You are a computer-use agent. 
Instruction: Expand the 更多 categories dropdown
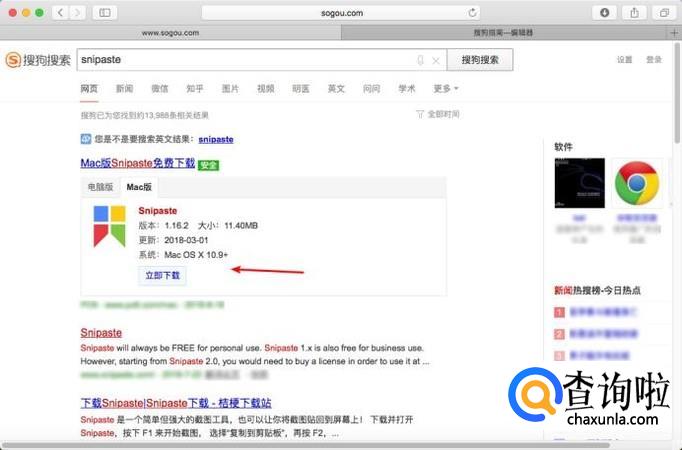pos(446,89)
